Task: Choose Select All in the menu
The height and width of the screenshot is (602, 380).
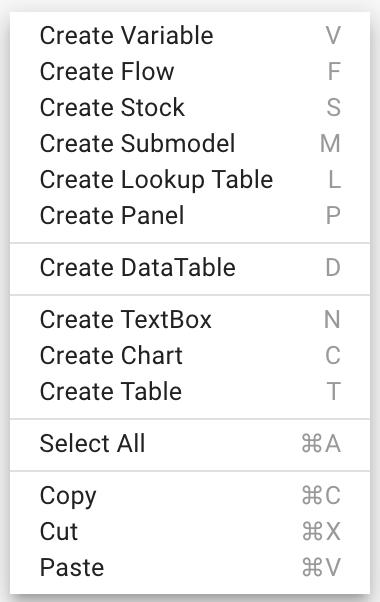Action: (190, 443)
